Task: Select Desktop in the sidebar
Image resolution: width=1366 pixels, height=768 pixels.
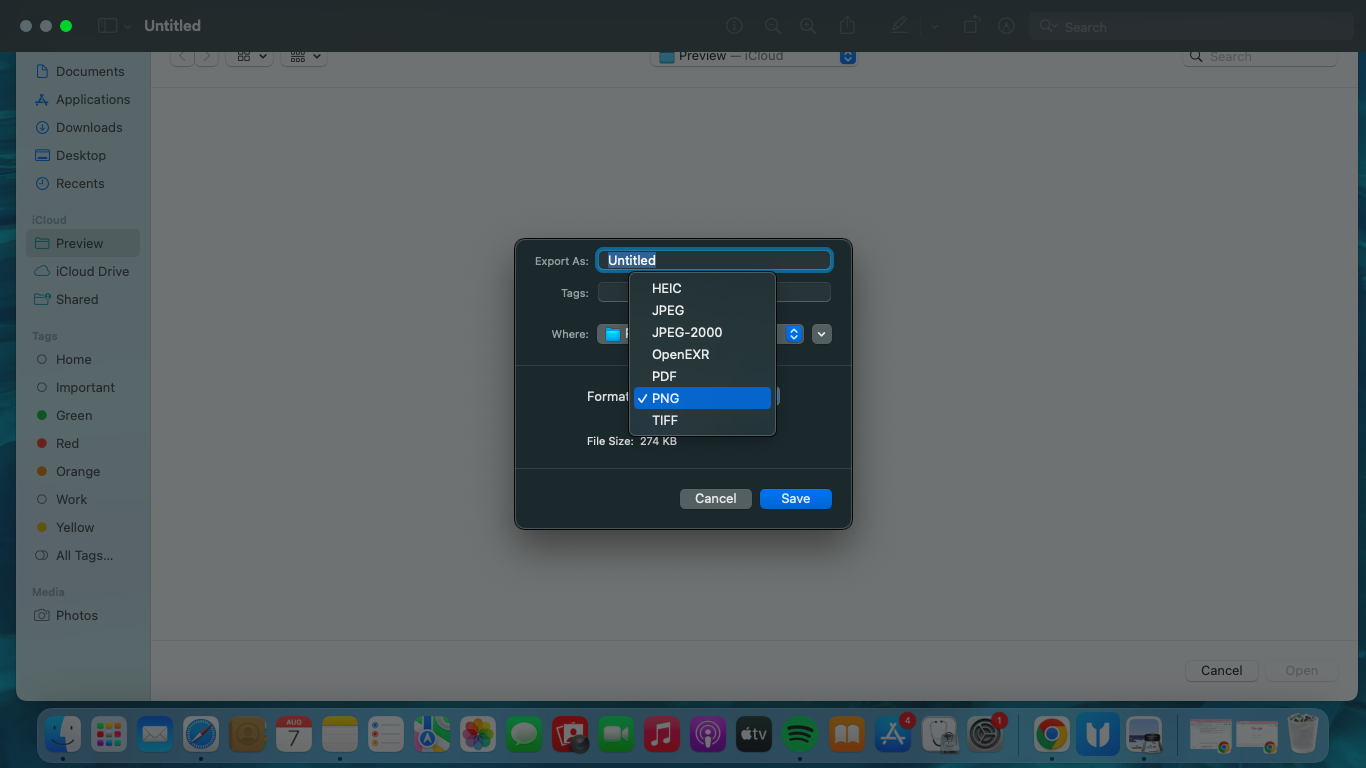Action: pyautogui.click(x=82, y=156)
